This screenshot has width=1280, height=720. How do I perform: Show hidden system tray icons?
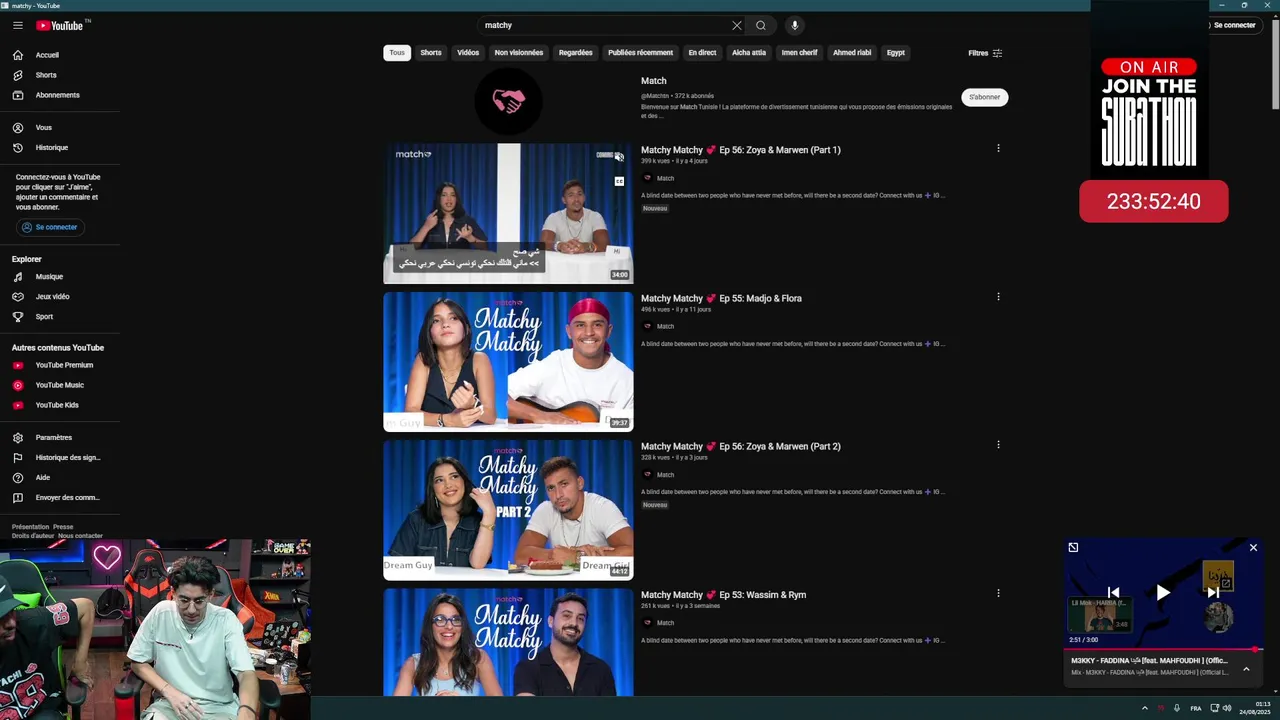point(1145,708)
